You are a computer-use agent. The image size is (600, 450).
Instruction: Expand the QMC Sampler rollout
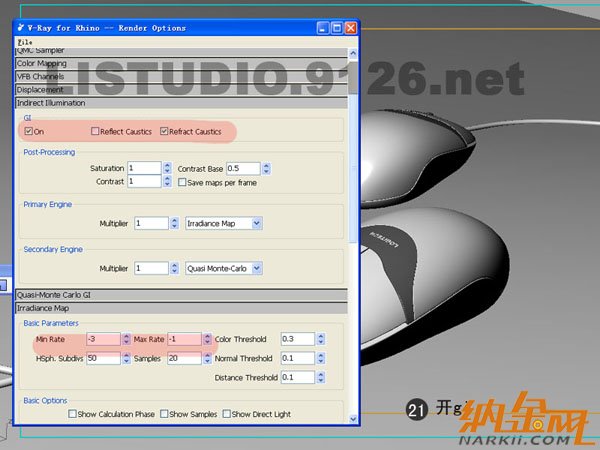click(x=181, y=51)
